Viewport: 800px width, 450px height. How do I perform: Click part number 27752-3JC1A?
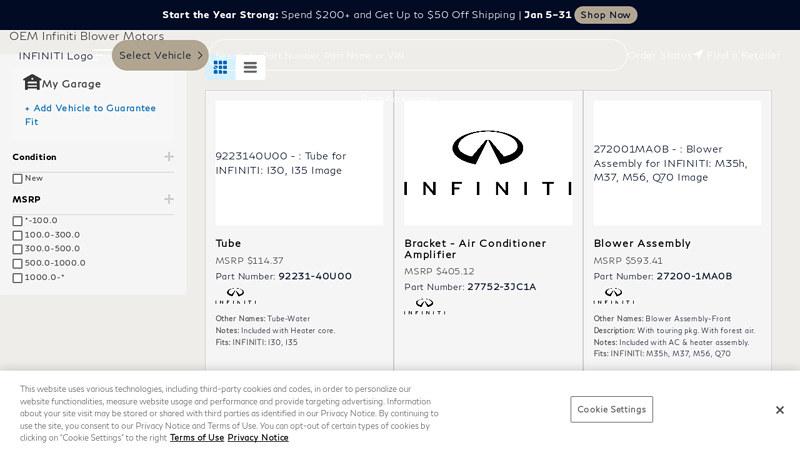(502, 287)
